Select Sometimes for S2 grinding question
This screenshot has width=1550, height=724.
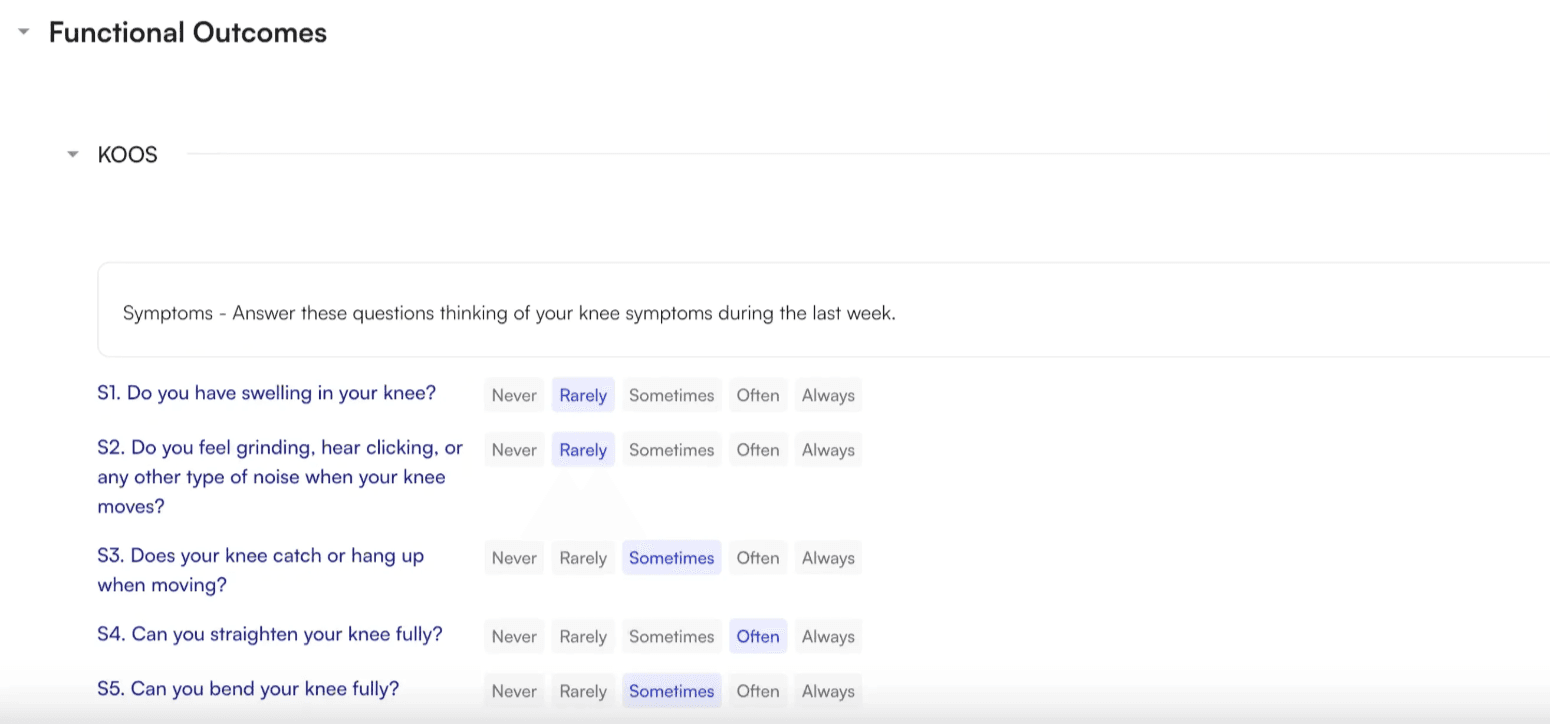tap(672, 450)
